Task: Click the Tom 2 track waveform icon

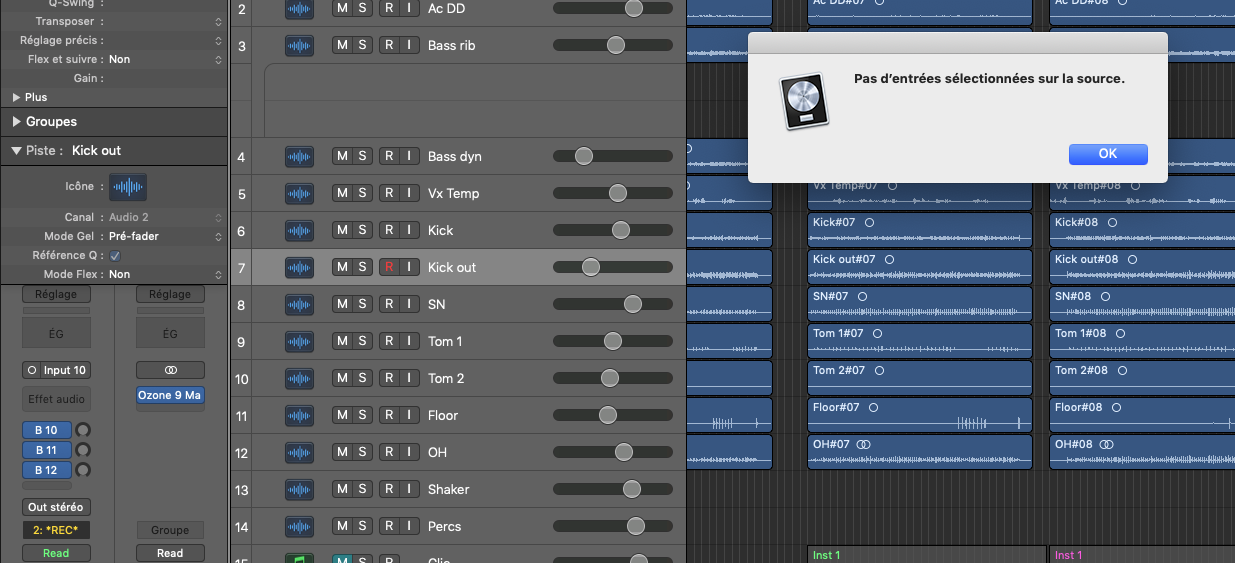Action: click(299, 378)
